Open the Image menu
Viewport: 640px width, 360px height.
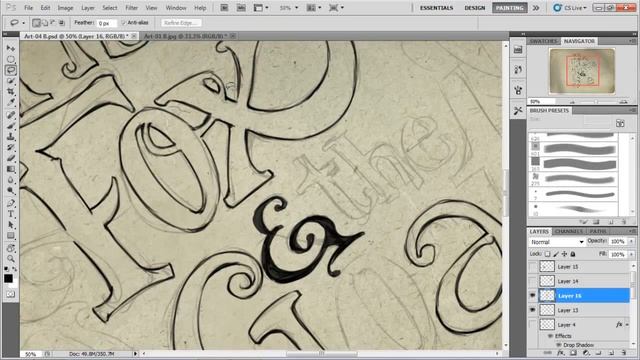[65, 8]
